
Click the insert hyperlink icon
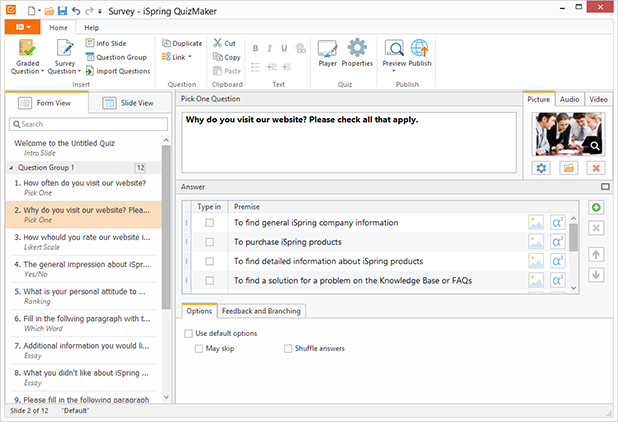(301, 48)
